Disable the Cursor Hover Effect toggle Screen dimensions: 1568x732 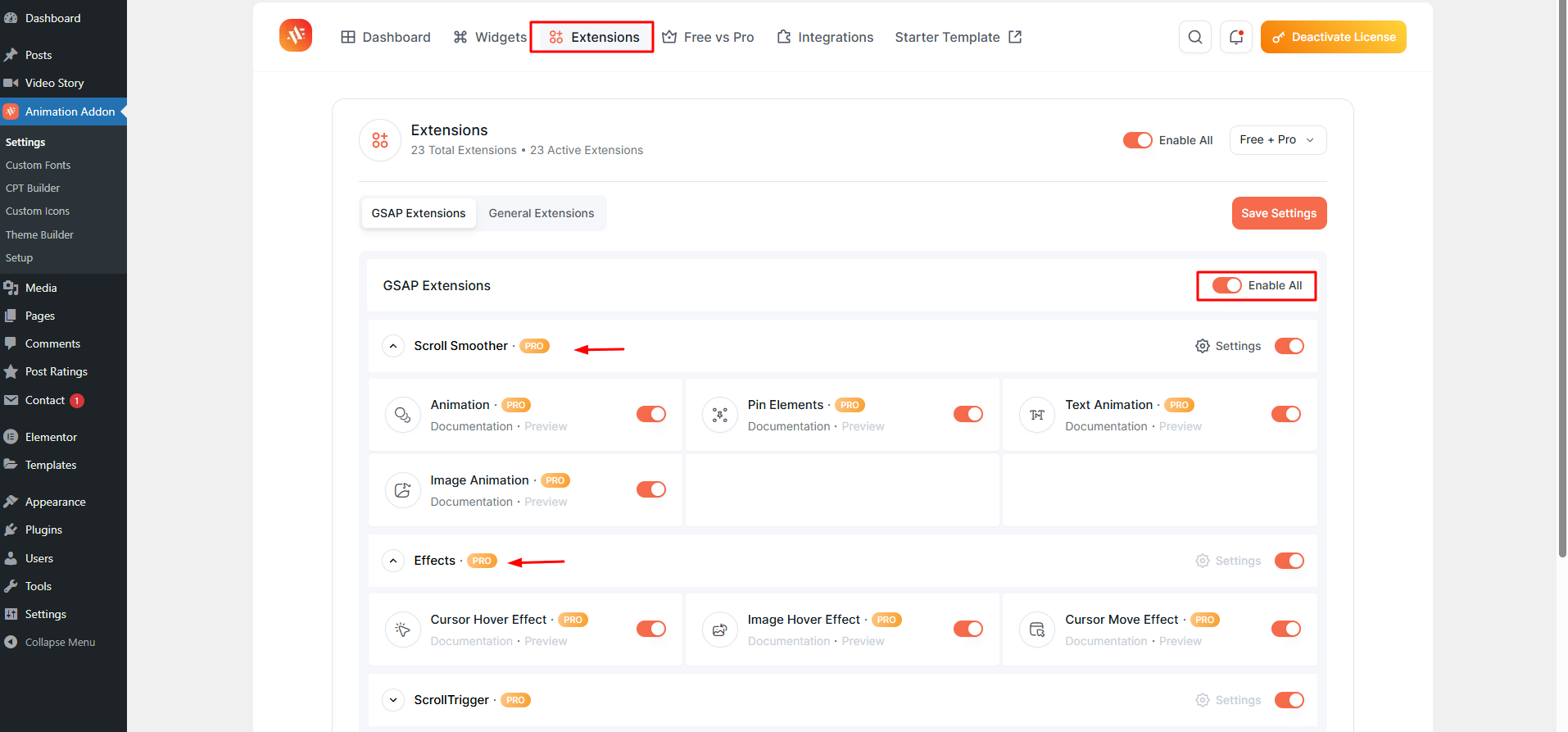pyautogui.click(x=651, y=629)
